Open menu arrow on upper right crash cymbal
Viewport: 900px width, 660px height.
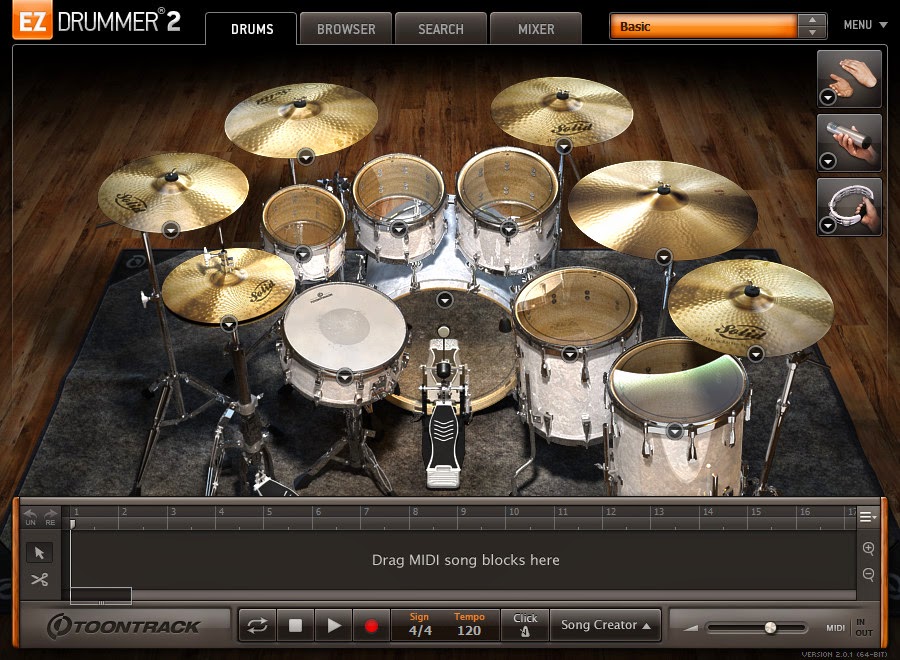564,146
